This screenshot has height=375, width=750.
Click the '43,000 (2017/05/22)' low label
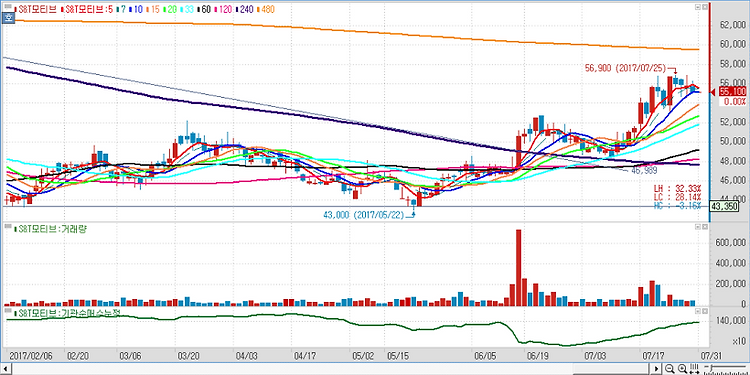pyautogui.click(x=363, y=215)
